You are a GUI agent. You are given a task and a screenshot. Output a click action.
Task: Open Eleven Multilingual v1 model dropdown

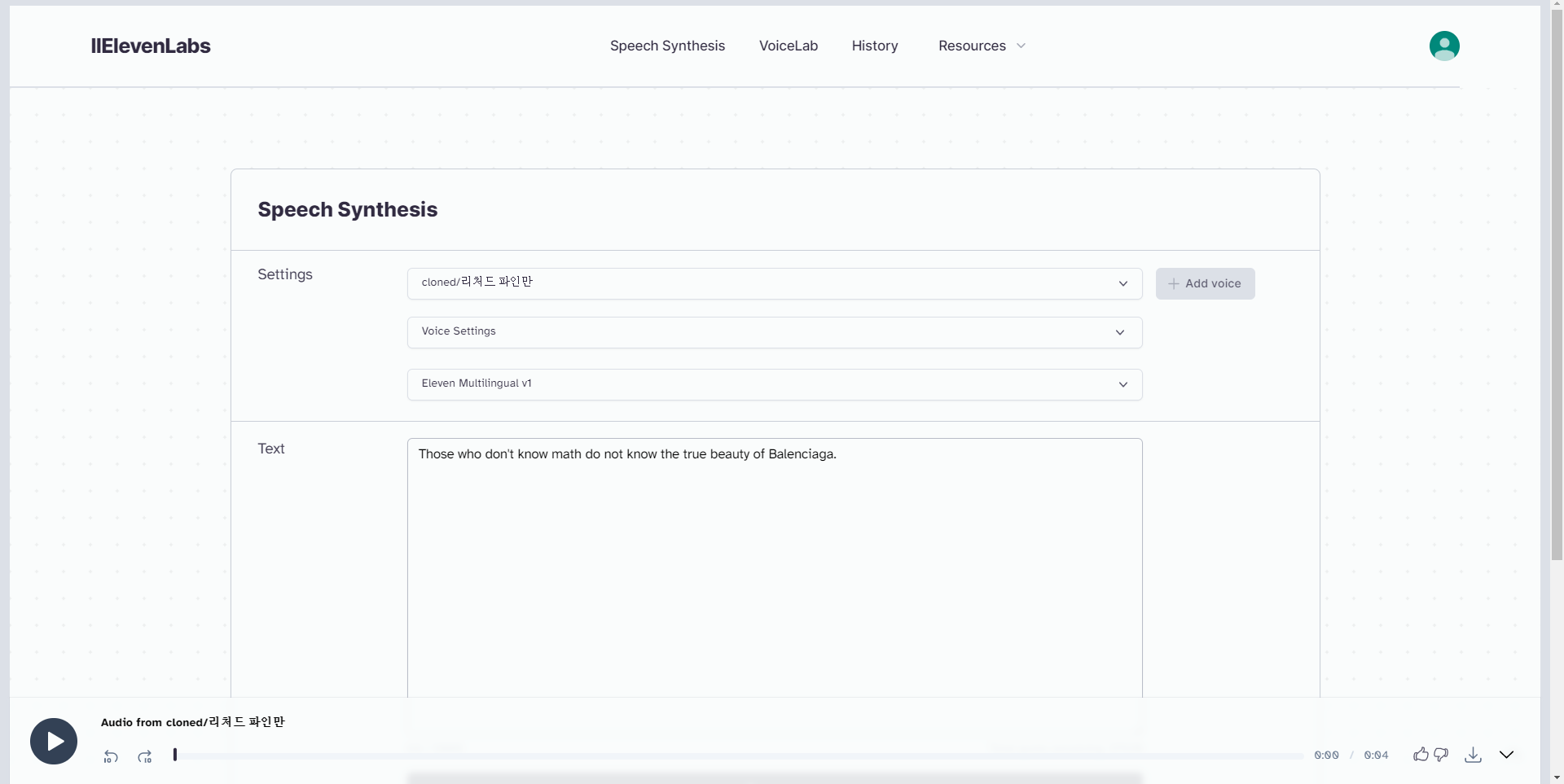(x=775, y=384)
